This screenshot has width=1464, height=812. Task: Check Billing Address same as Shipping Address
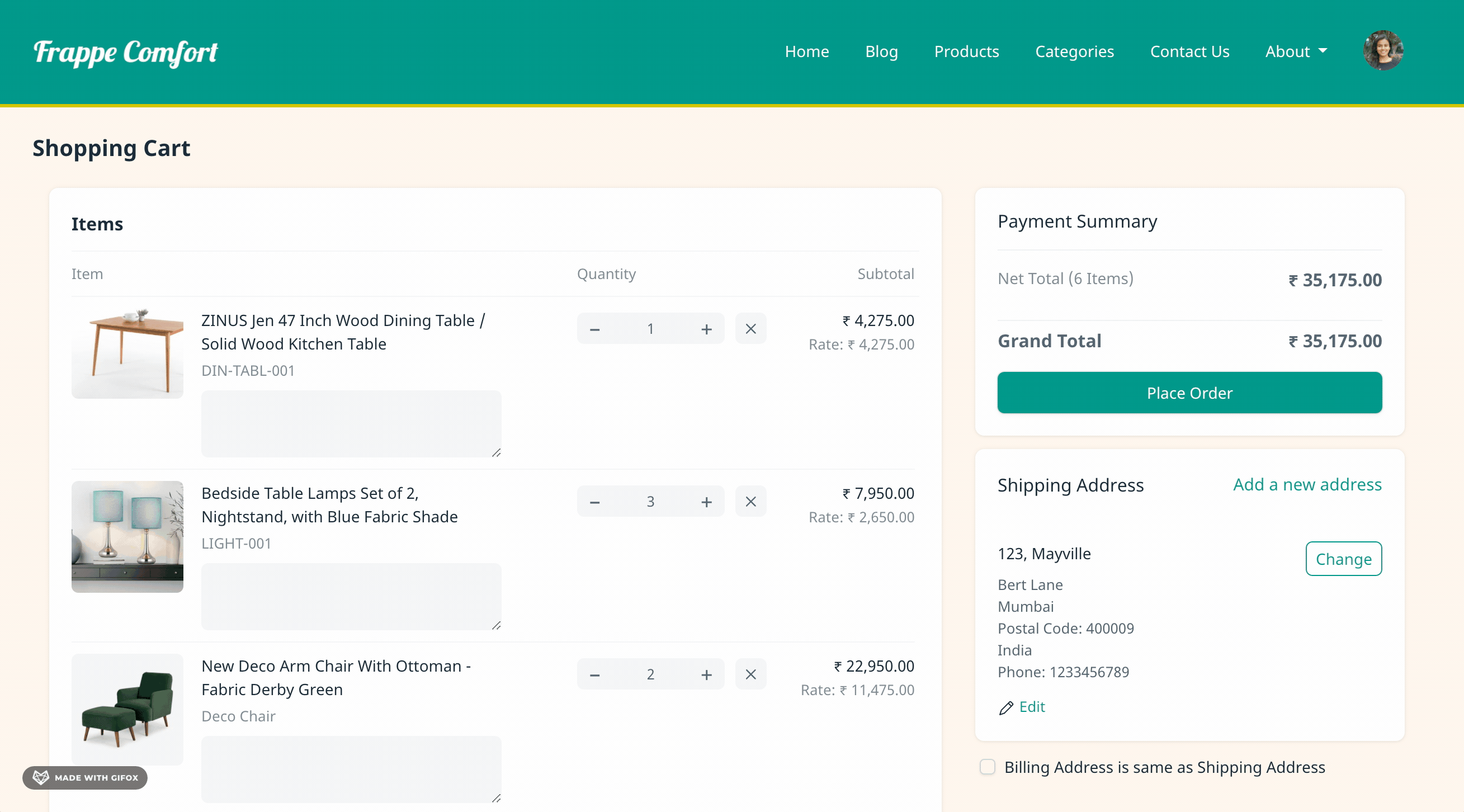pyautogui.click(x=988, y=767)
